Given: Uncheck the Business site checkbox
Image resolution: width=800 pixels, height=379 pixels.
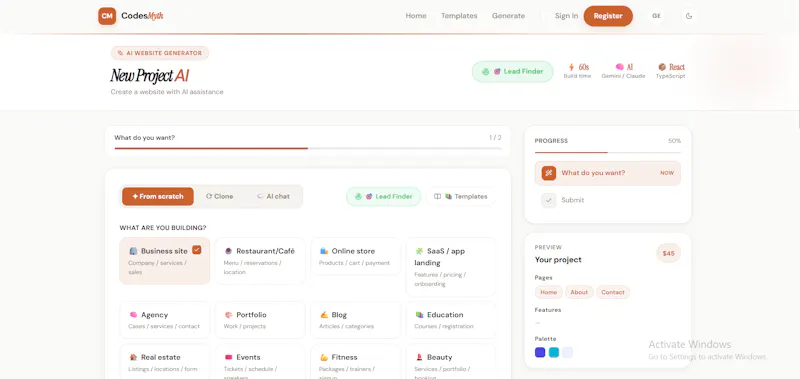Looking at the screenshot, I should 197,250.
